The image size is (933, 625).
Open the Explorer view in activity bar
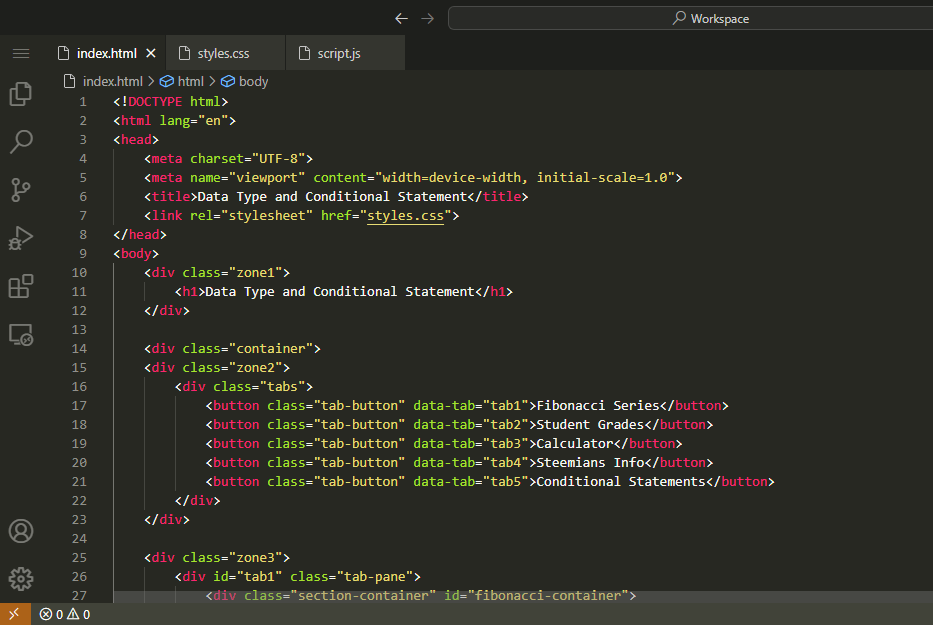click(x=21, y=94)
